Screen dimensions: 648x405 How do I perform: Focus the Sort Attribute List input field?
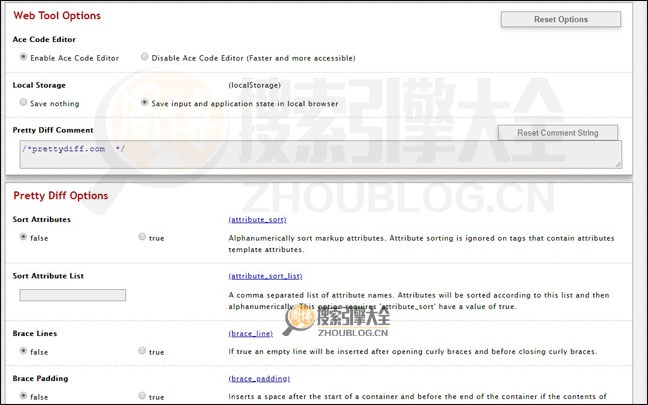point(73,295)
